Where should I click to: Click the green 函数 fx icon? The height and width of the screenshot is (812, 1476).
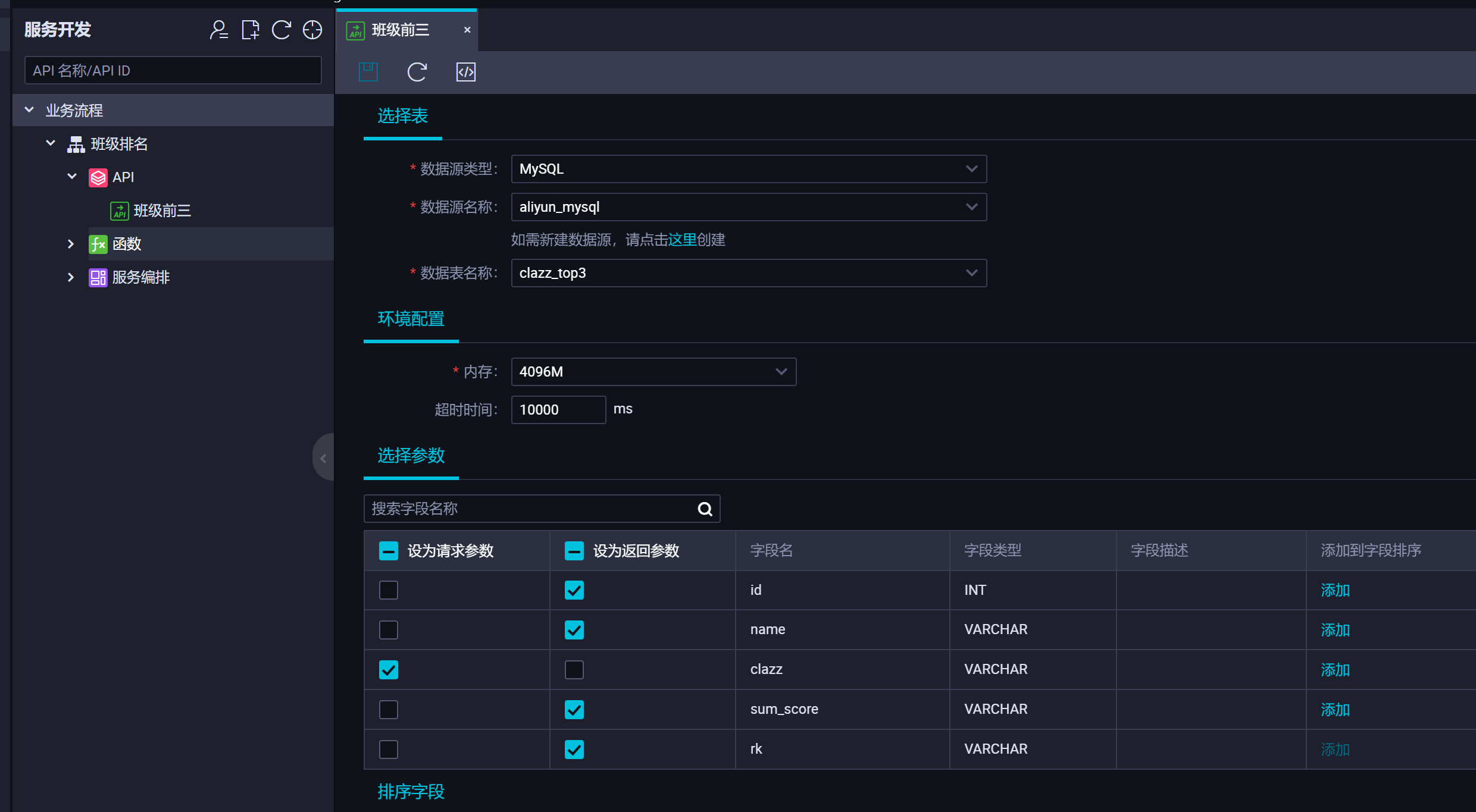click(x=98, y=244)
